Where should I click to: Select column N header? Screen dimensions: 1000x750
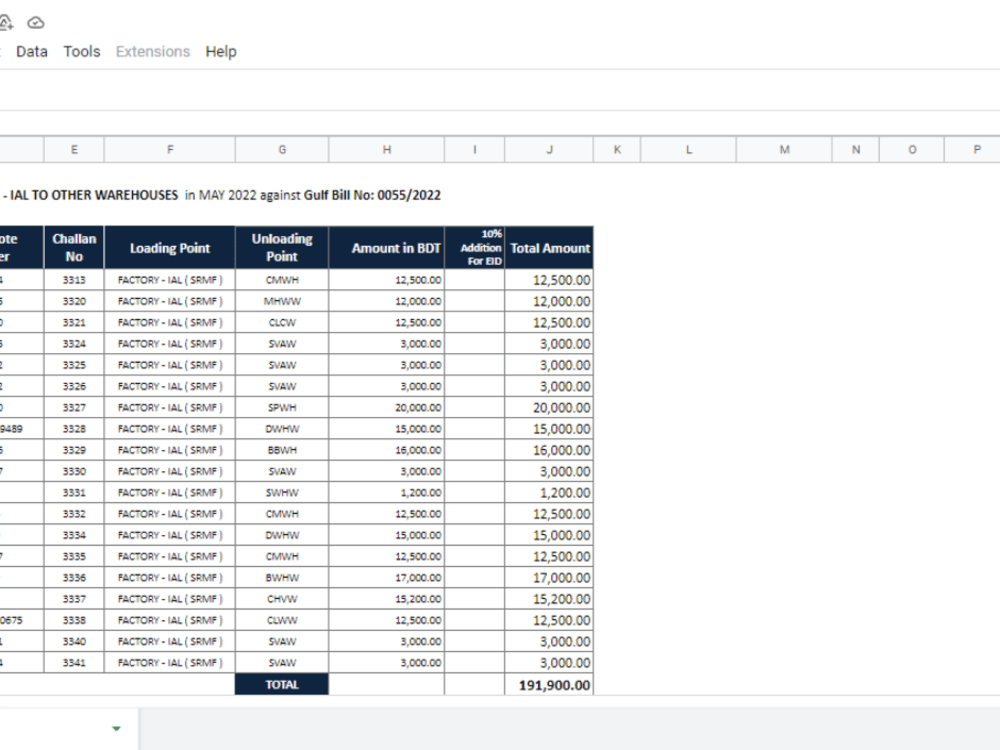856,149
